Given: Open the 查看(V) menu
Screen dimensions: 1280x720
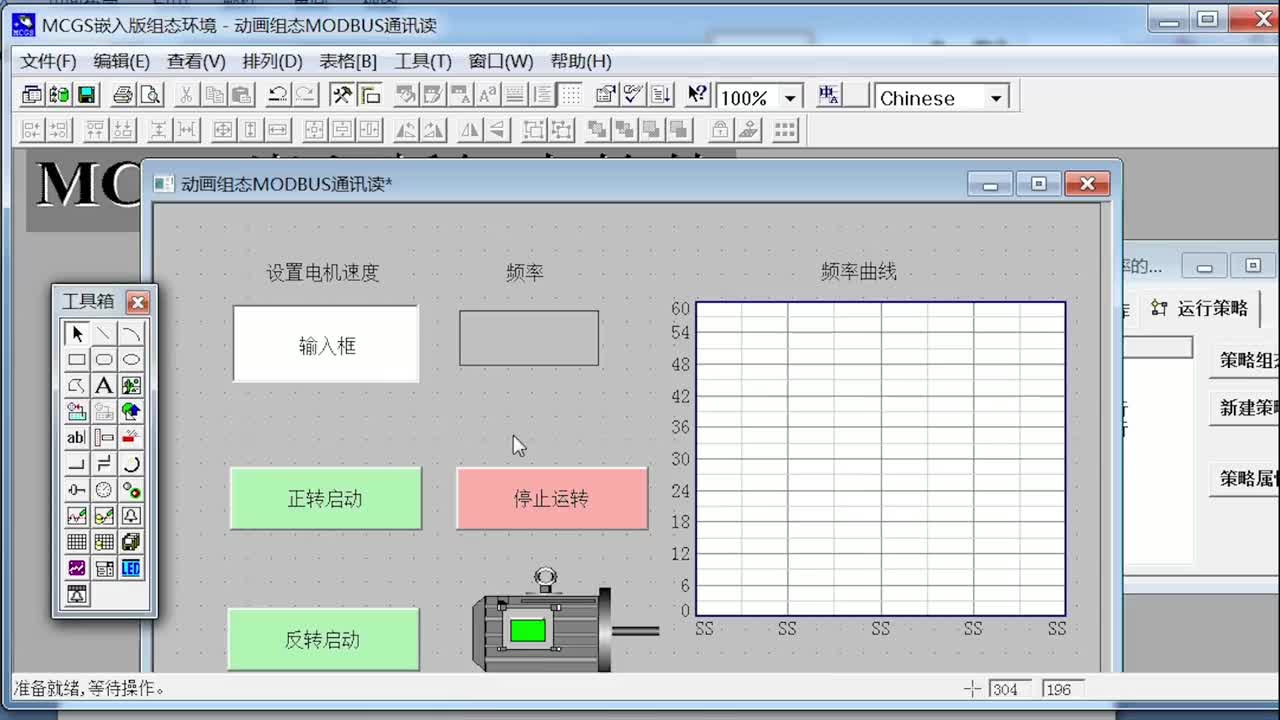Looking at the screenshot, I should coord(196,61).
